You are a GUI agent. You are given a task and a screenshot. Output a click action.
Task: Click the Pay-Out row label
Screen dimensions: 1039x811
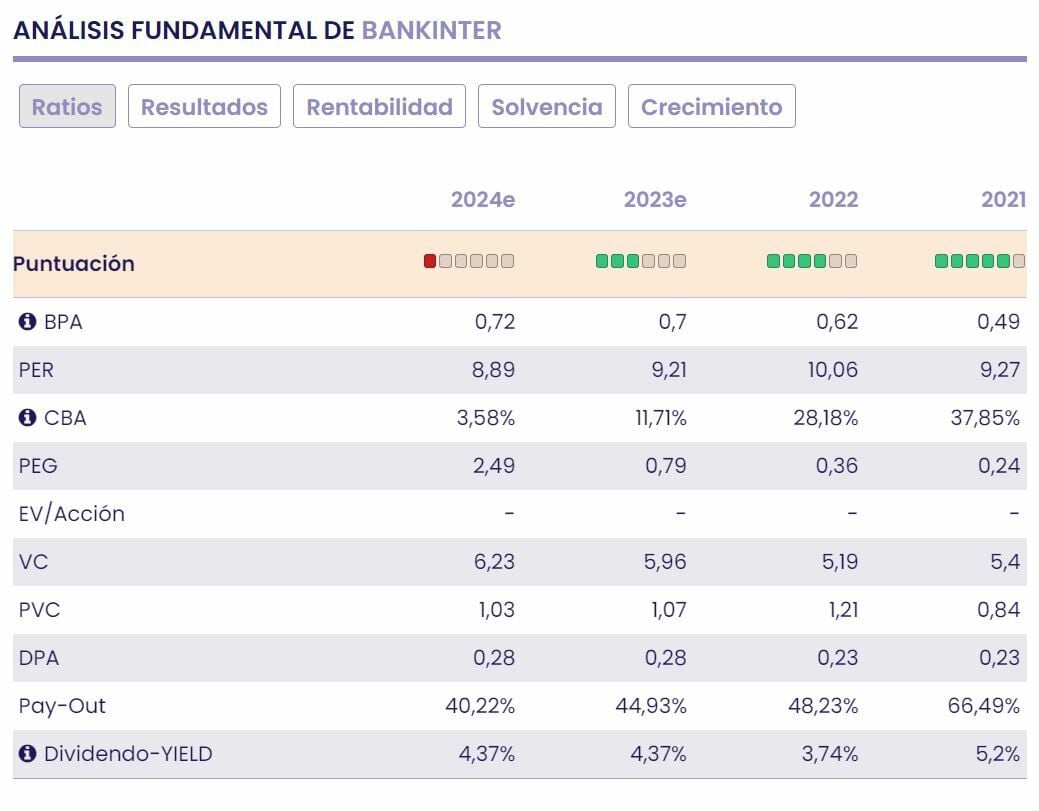pyautogui.click(x=62, y=706)
